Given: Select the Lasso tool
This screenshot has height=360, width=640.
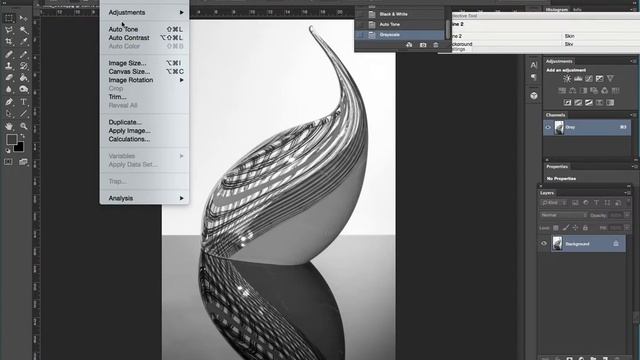Looking at the screenshot, I should tap(9, 30).
